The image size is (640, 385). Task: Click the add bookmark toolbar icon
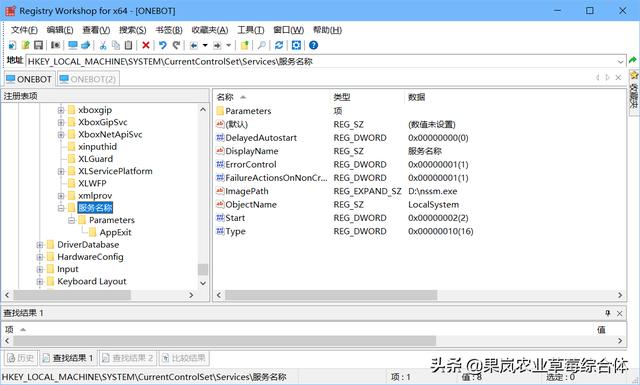coord(244,45)
